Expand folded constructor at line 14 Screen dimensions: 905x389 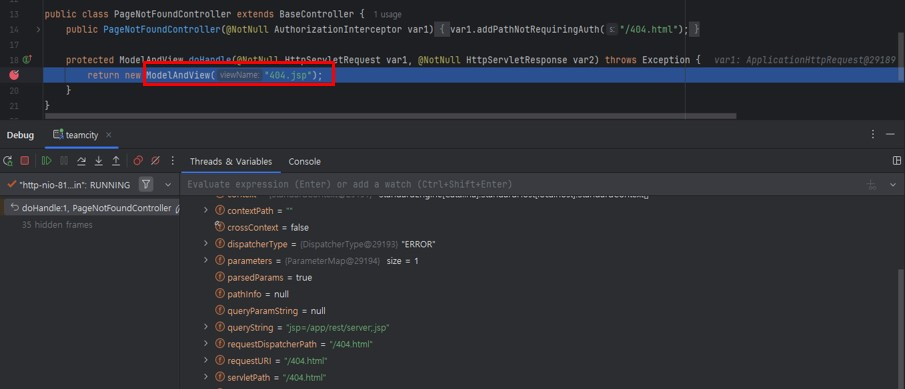39,29
